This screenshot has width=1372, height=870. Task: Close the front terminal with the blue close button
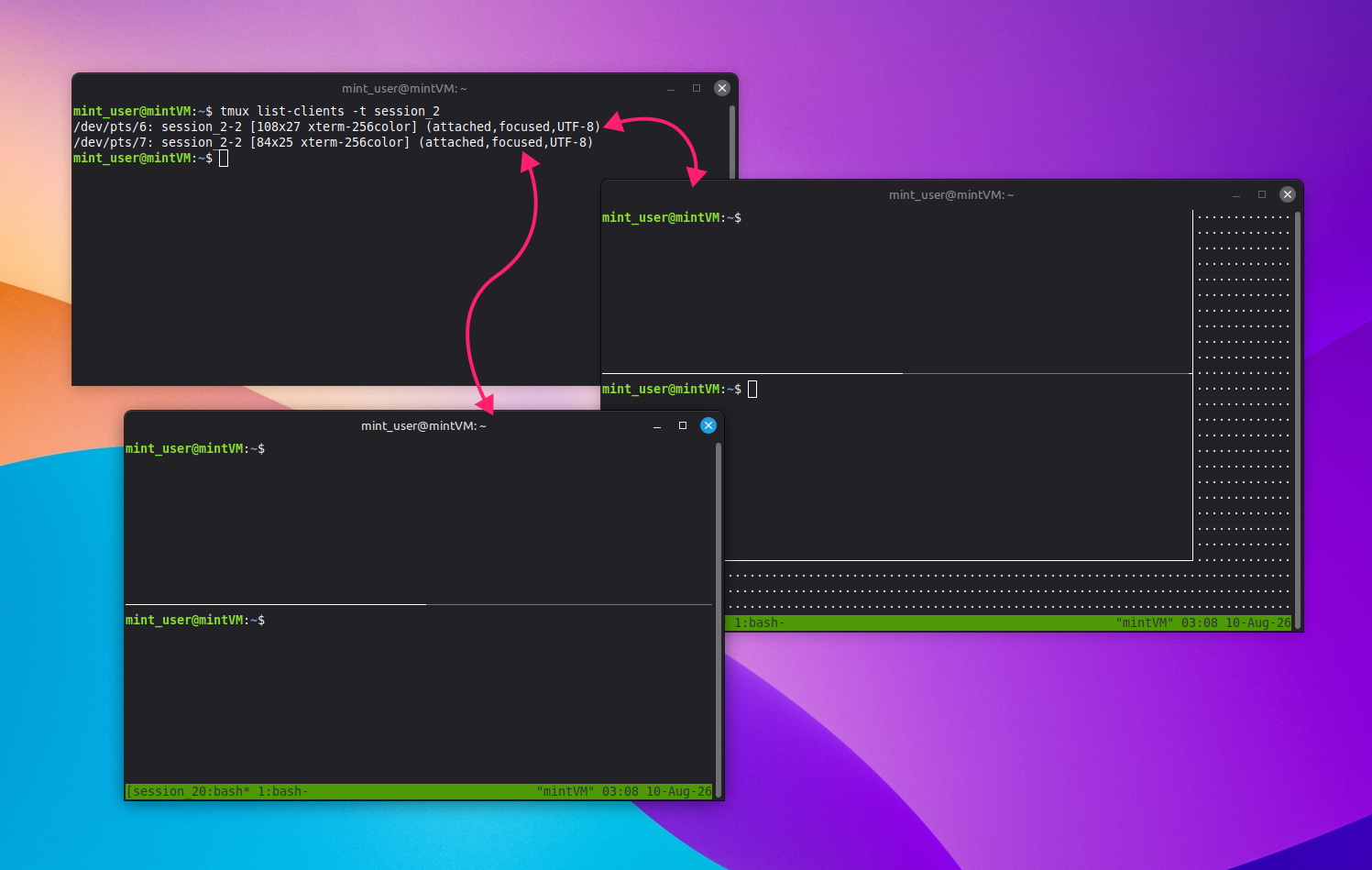tap(708, 425)
